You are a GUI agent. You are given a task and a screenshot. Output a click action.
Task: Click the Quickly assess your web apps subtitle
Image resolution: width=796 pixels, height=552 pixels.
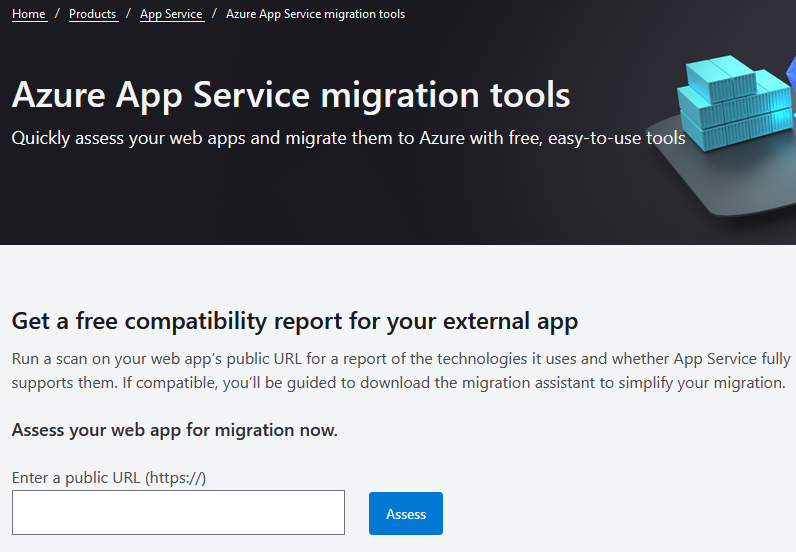tap(348, 138)
